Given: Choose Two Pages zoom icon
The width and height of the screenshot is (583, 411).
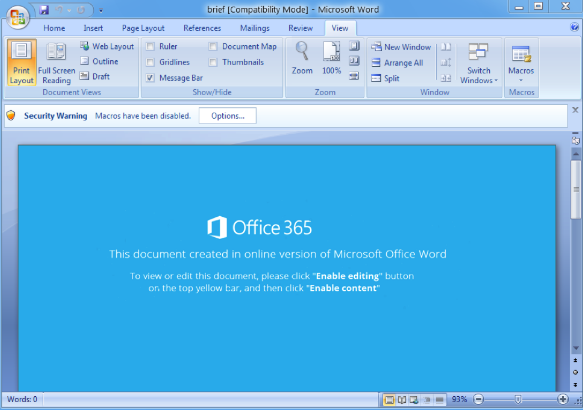Looking at the screenshot, I should [x=354, y=61].
